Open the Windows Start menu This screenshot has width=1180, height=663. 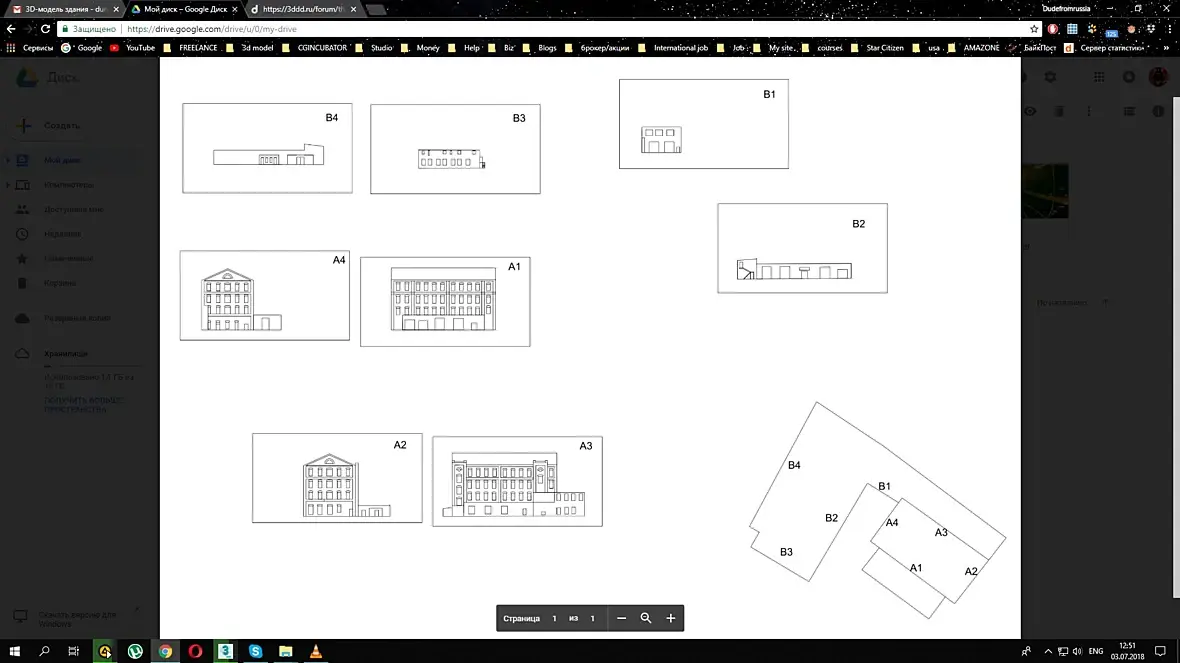(14, 651)
